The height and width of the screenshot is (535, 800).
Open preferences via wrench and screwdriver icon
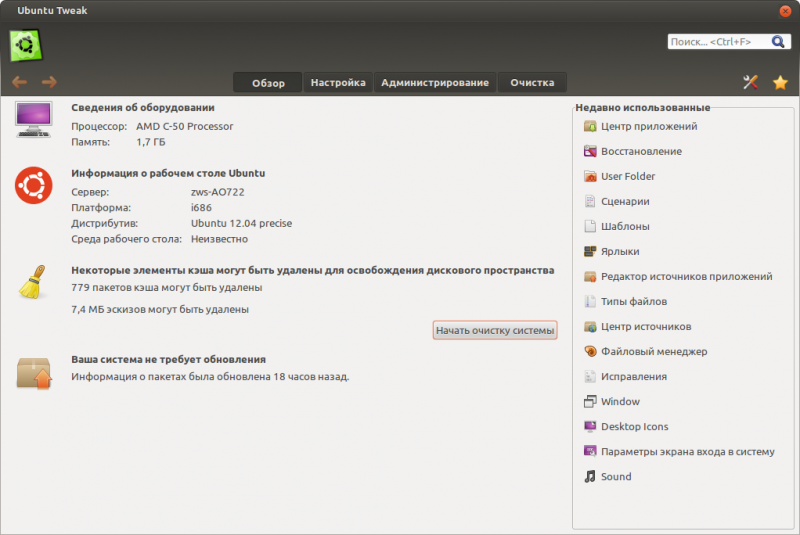click(x=750, y=82)
